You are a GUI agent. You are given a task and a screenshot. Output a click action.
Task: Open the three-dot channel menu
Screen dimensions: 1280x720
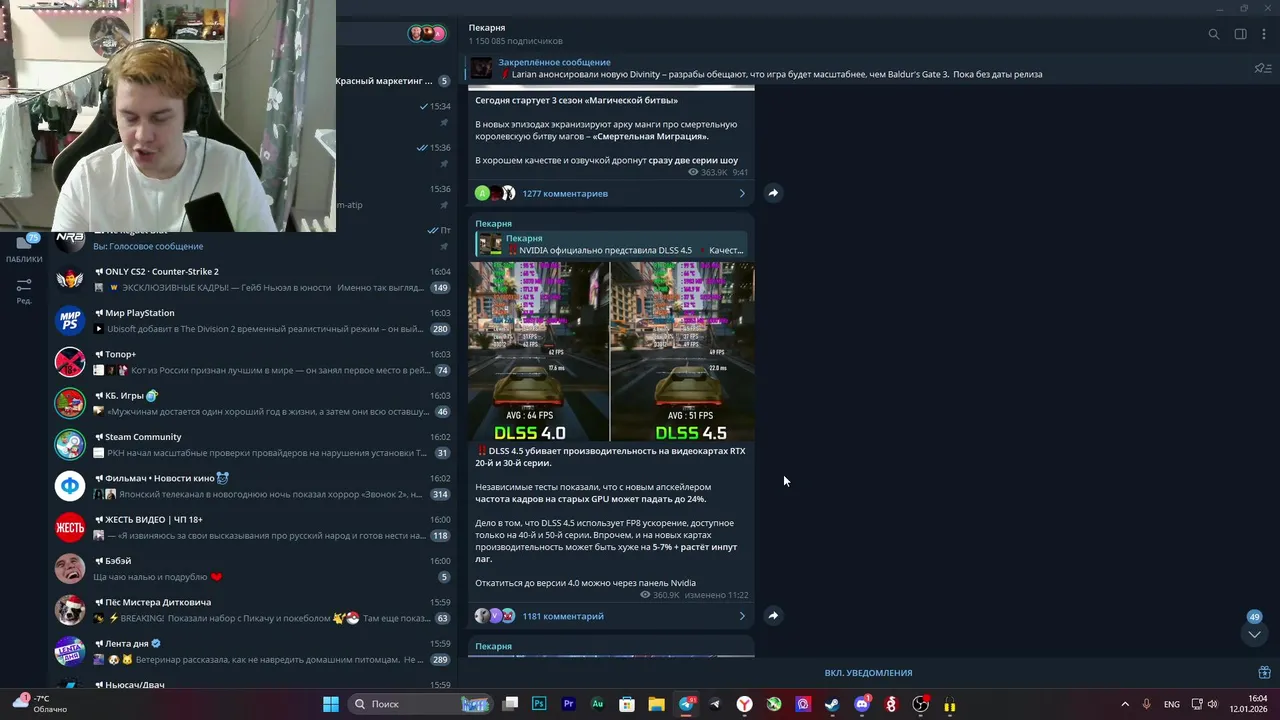(1264, 34)
